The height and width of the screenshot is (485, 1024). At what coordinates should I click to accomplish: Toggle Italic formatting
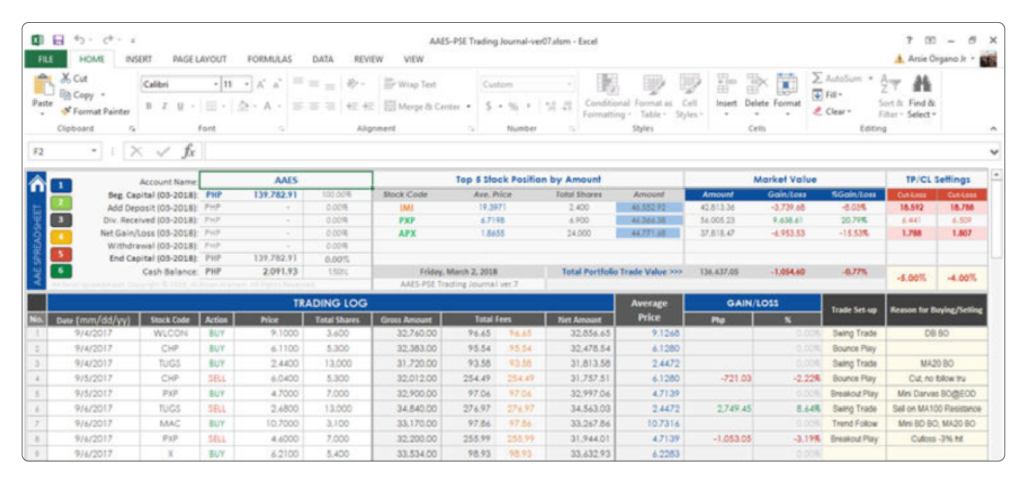[164, 106]
